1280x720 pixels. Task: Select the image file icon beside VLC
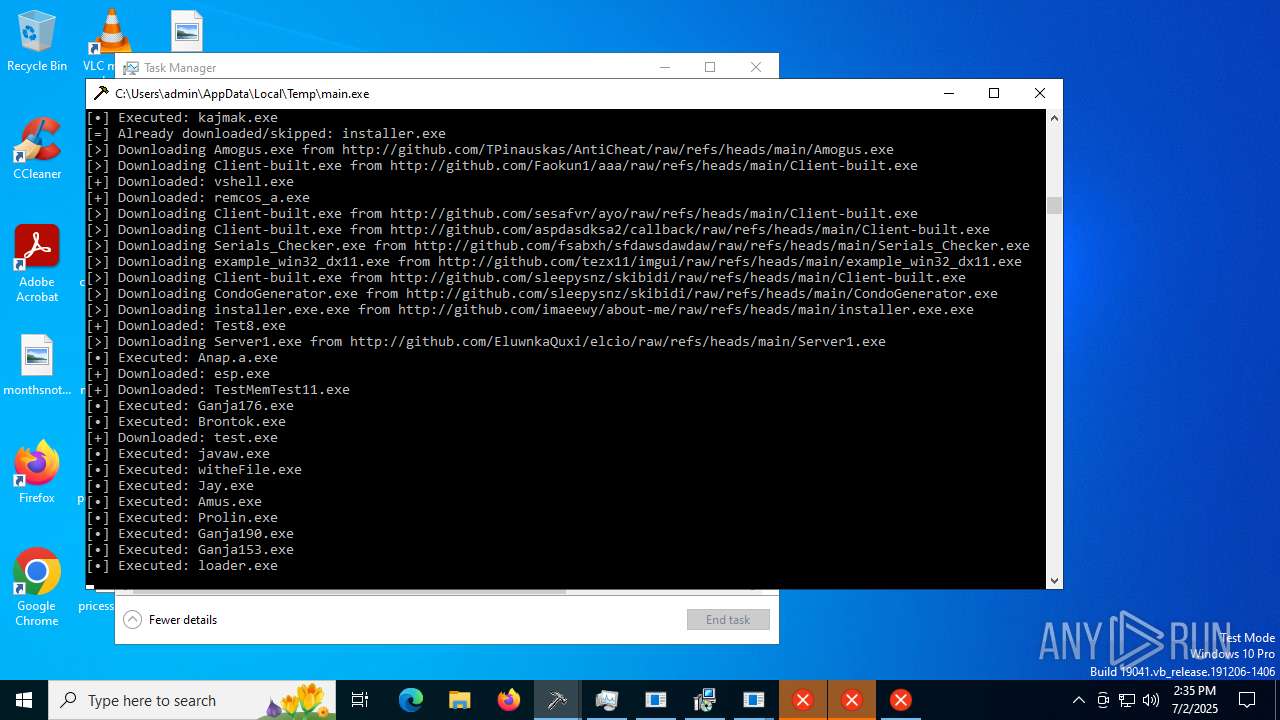(187, 31)
